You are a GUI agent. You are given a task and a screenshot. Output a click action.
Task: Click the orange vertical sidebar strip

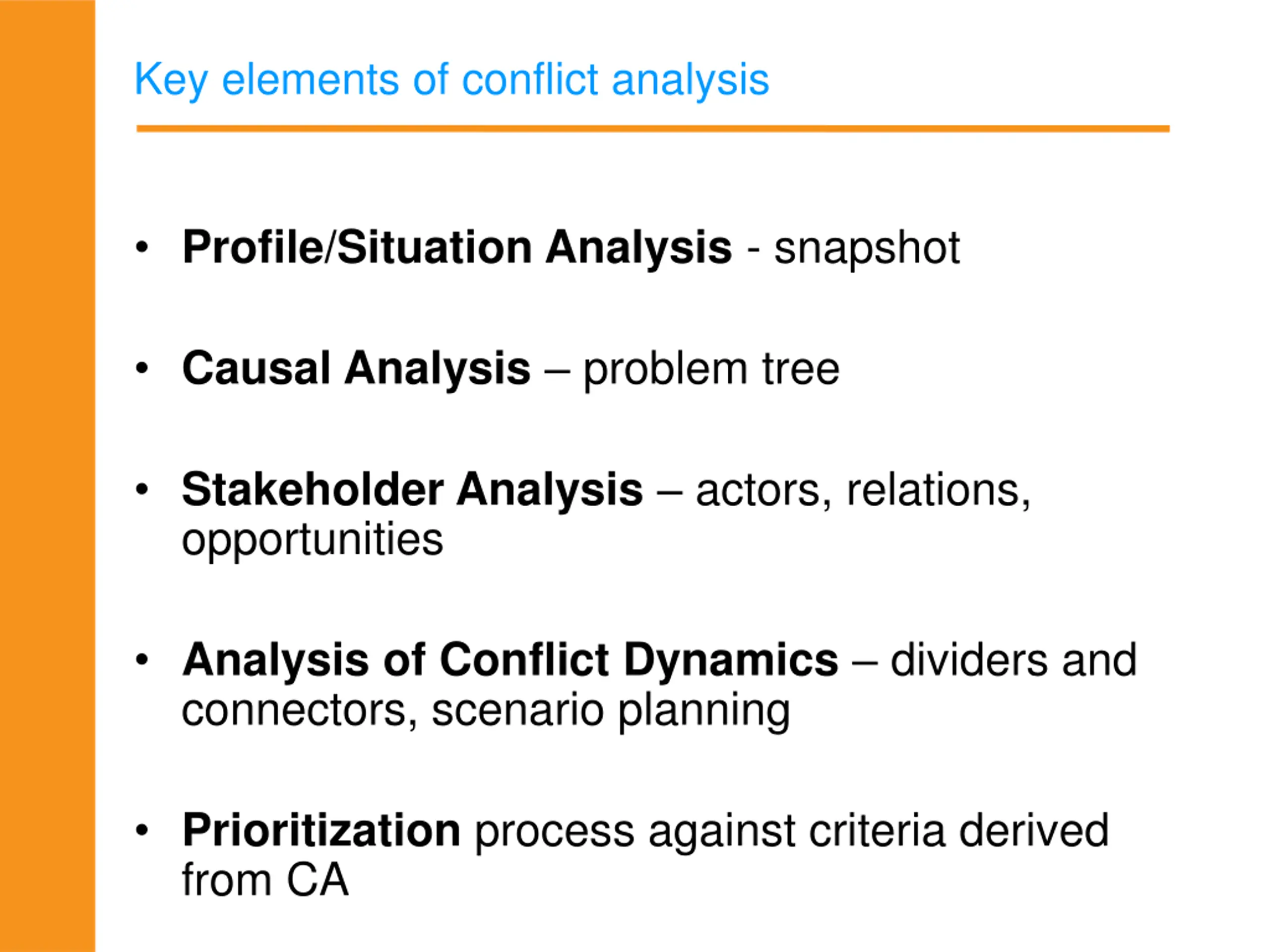(47, 476)
